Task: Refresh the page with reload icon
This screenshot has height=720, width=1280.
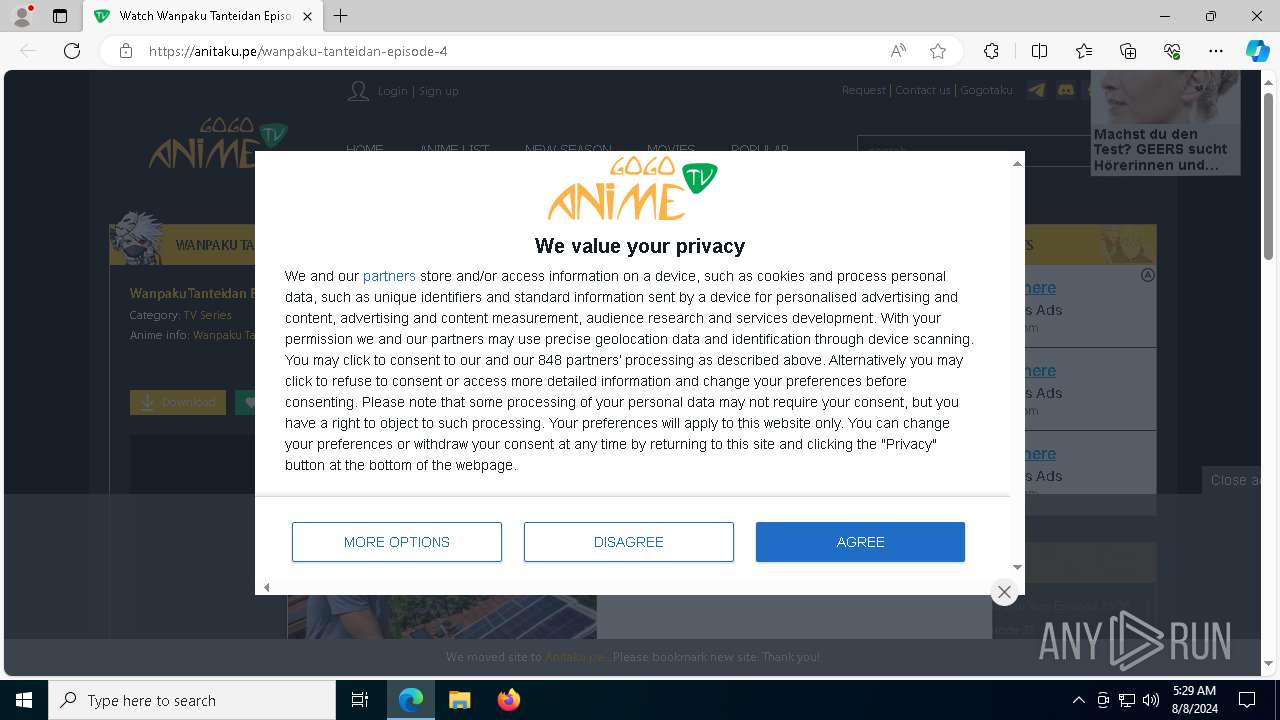Action: [72, 51]
